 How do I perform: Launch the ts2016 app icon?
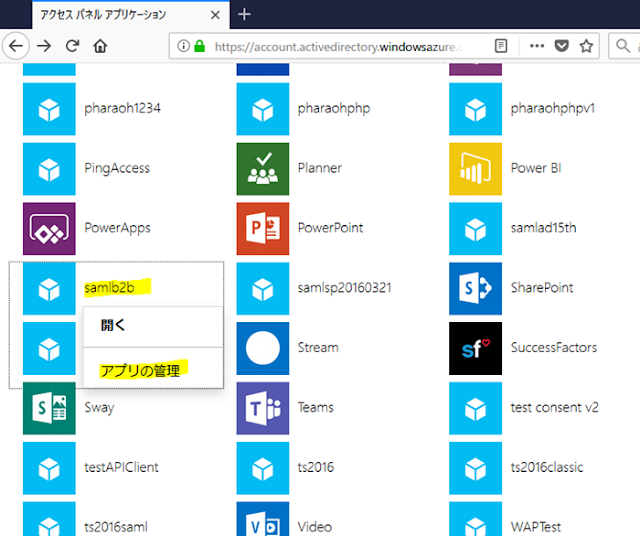click(x=262, y=468)
